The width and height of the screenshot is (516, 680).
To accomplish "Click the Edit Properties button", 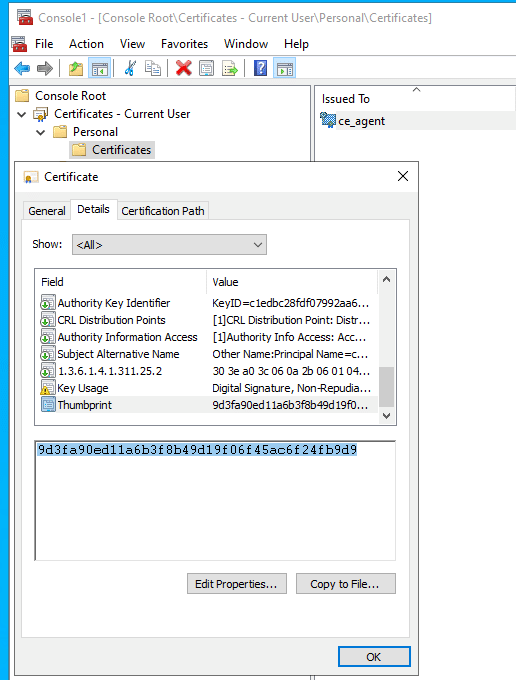I will (237, 584).
